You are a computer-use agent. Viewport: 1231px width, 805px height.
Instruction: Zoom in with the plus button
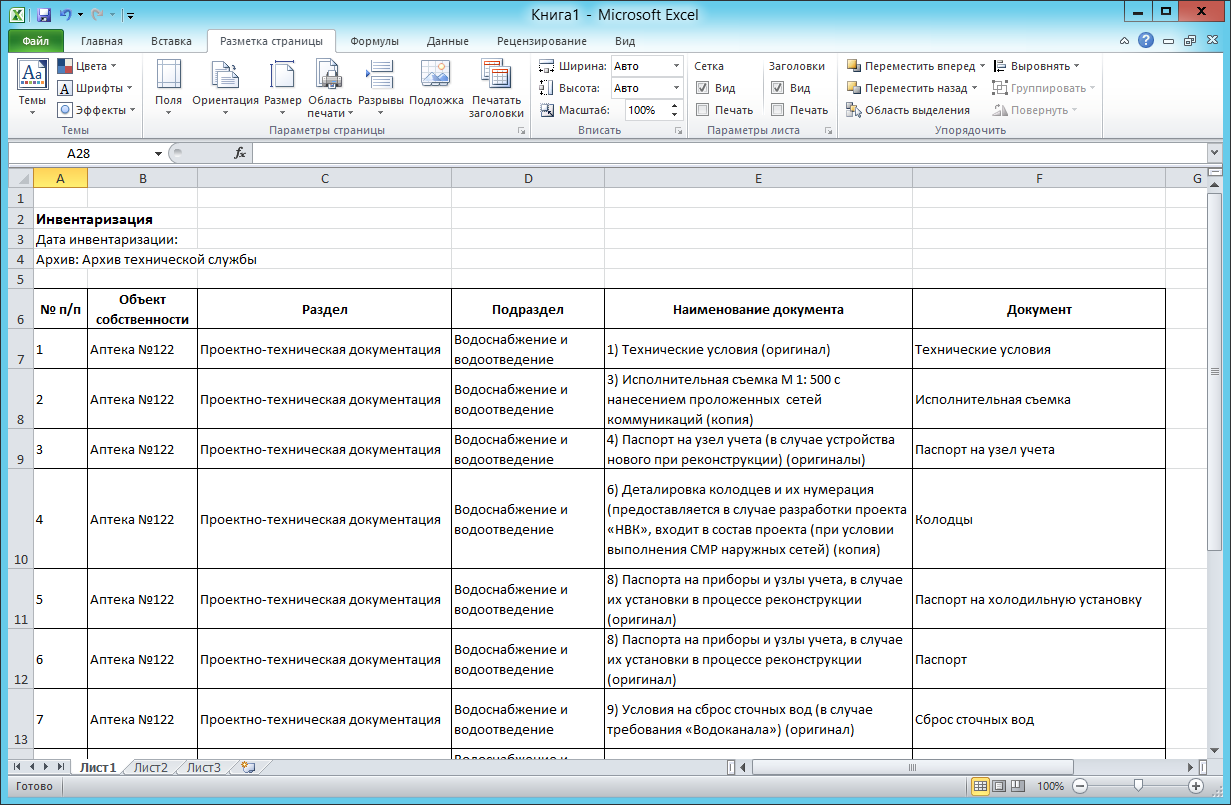click(x=1196, y=786)
